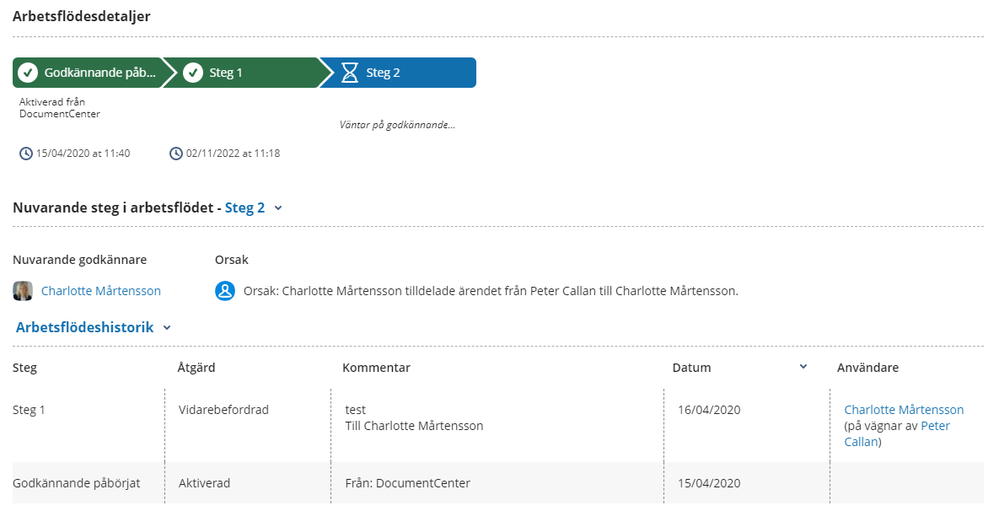This screenshot has height=517, width=999.
Task: Toggle sort order arrow on Datum column
Action: click(803, 367)
